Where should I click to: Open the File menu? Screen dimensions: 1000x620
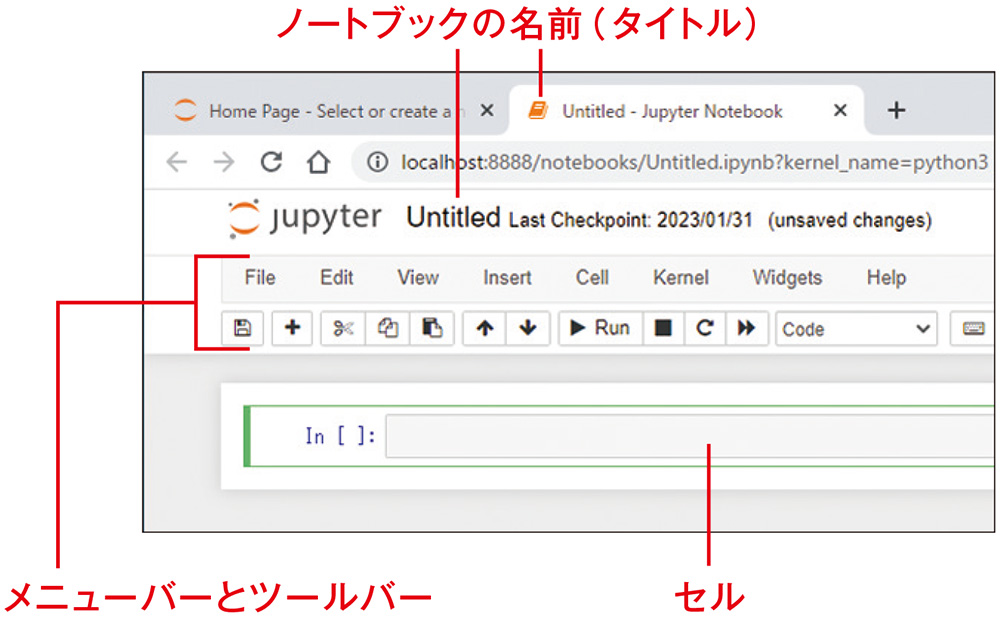point(258,278)
